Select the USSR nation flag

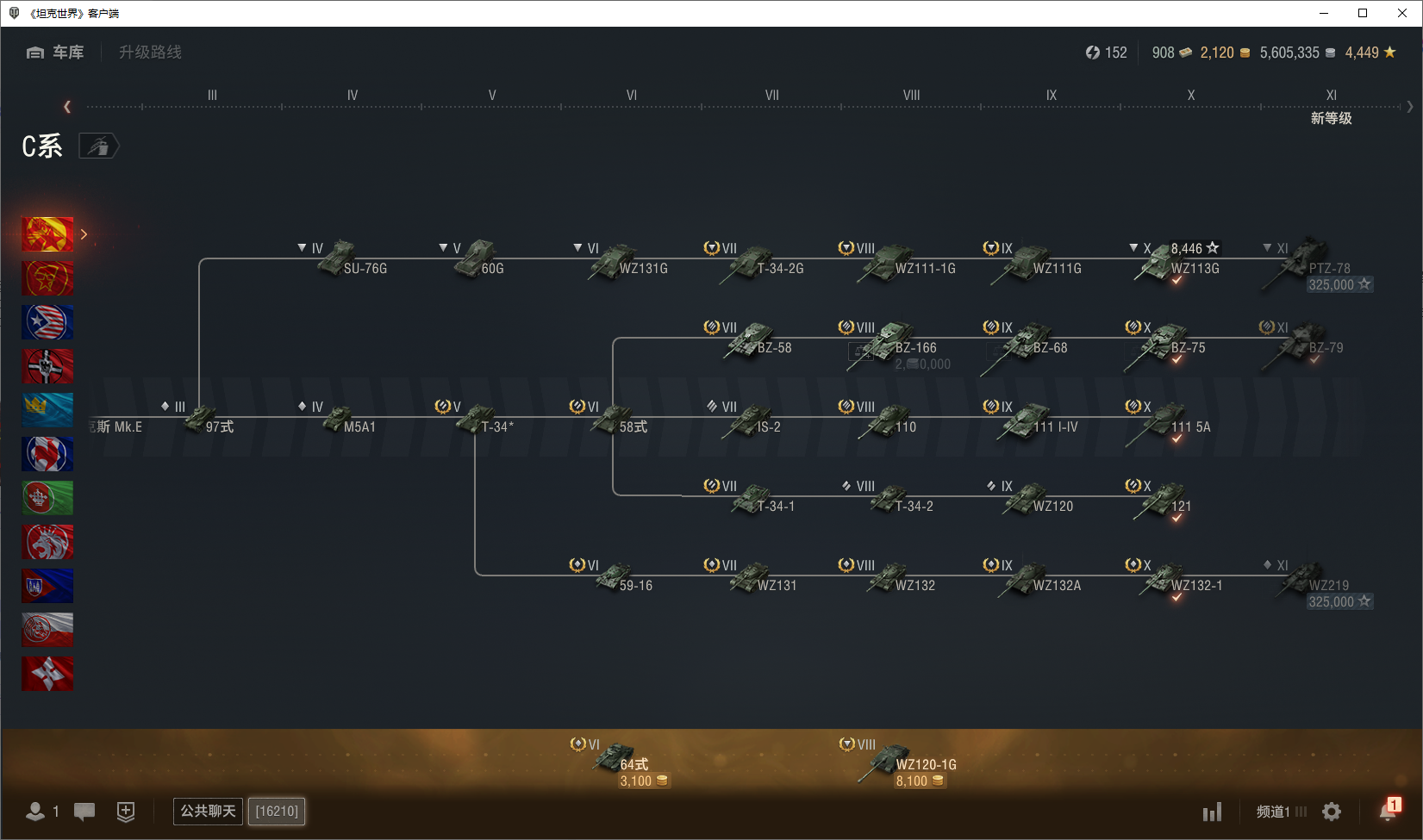(47, 278)
